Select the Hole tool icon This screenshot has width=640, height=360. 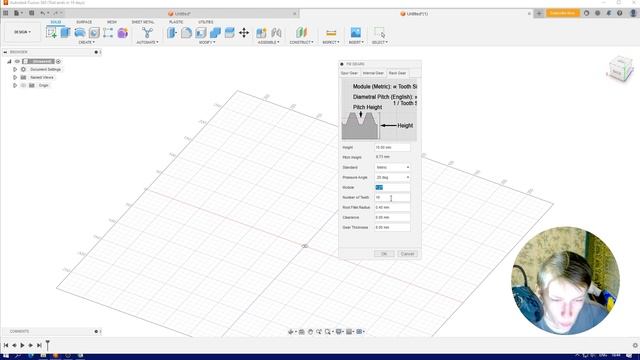94,33
